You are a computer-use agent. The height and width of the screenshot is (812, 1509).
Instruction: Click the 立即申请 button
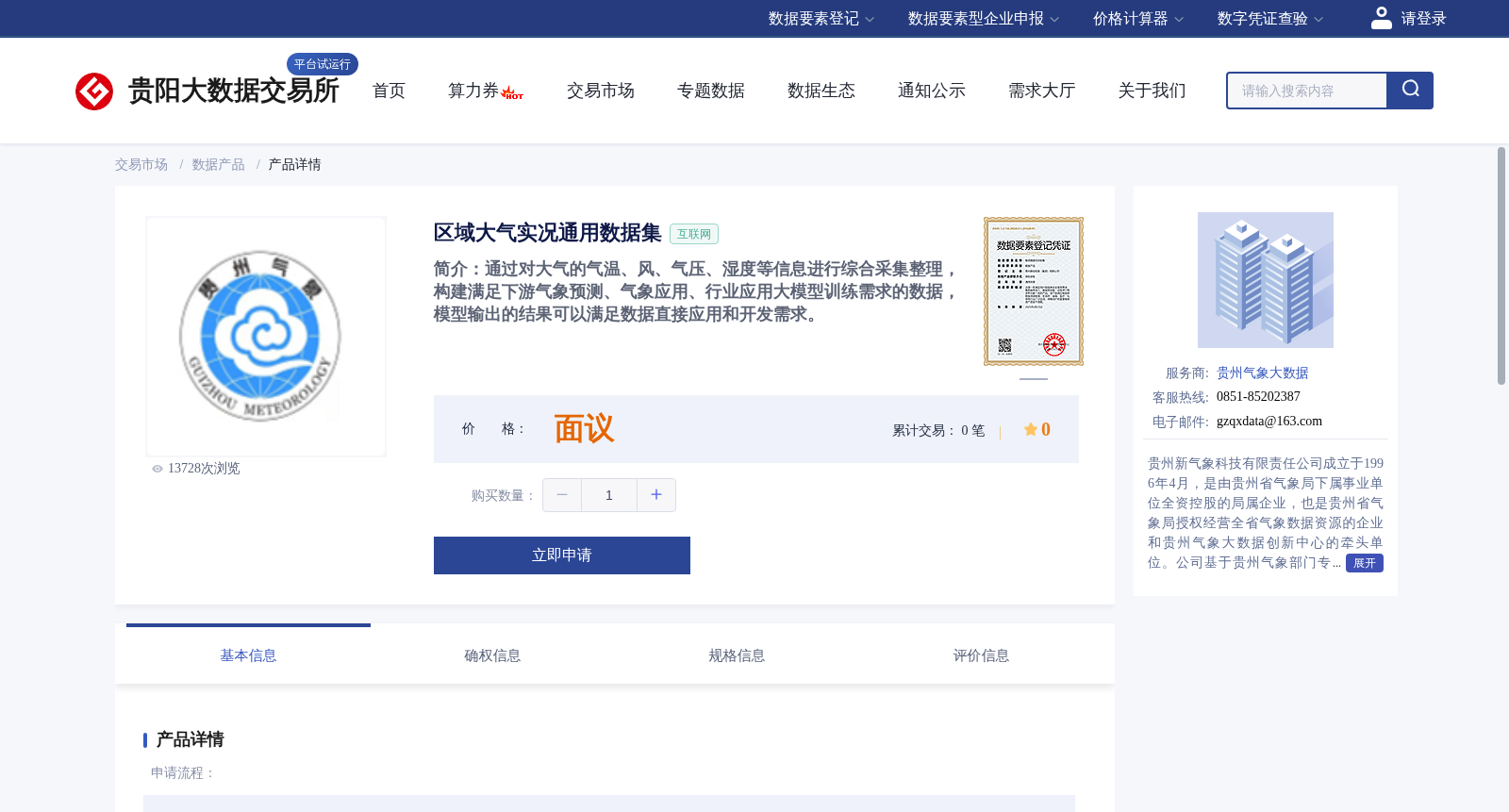[562, 555]
